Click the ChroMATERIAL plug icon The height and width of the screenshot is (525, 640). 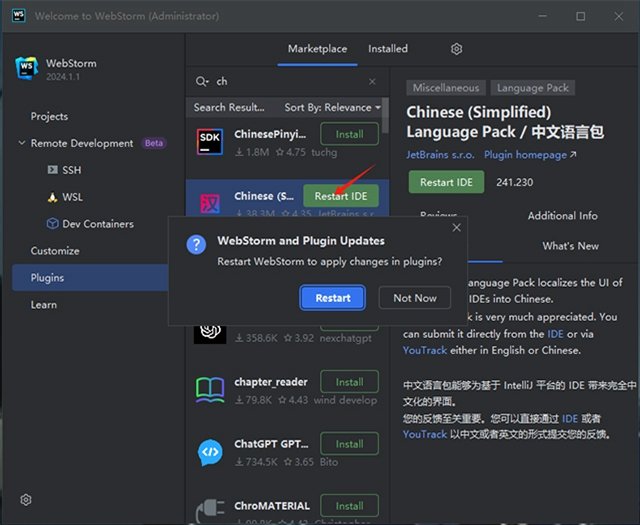pyautogui.click(x=210, y=510)
